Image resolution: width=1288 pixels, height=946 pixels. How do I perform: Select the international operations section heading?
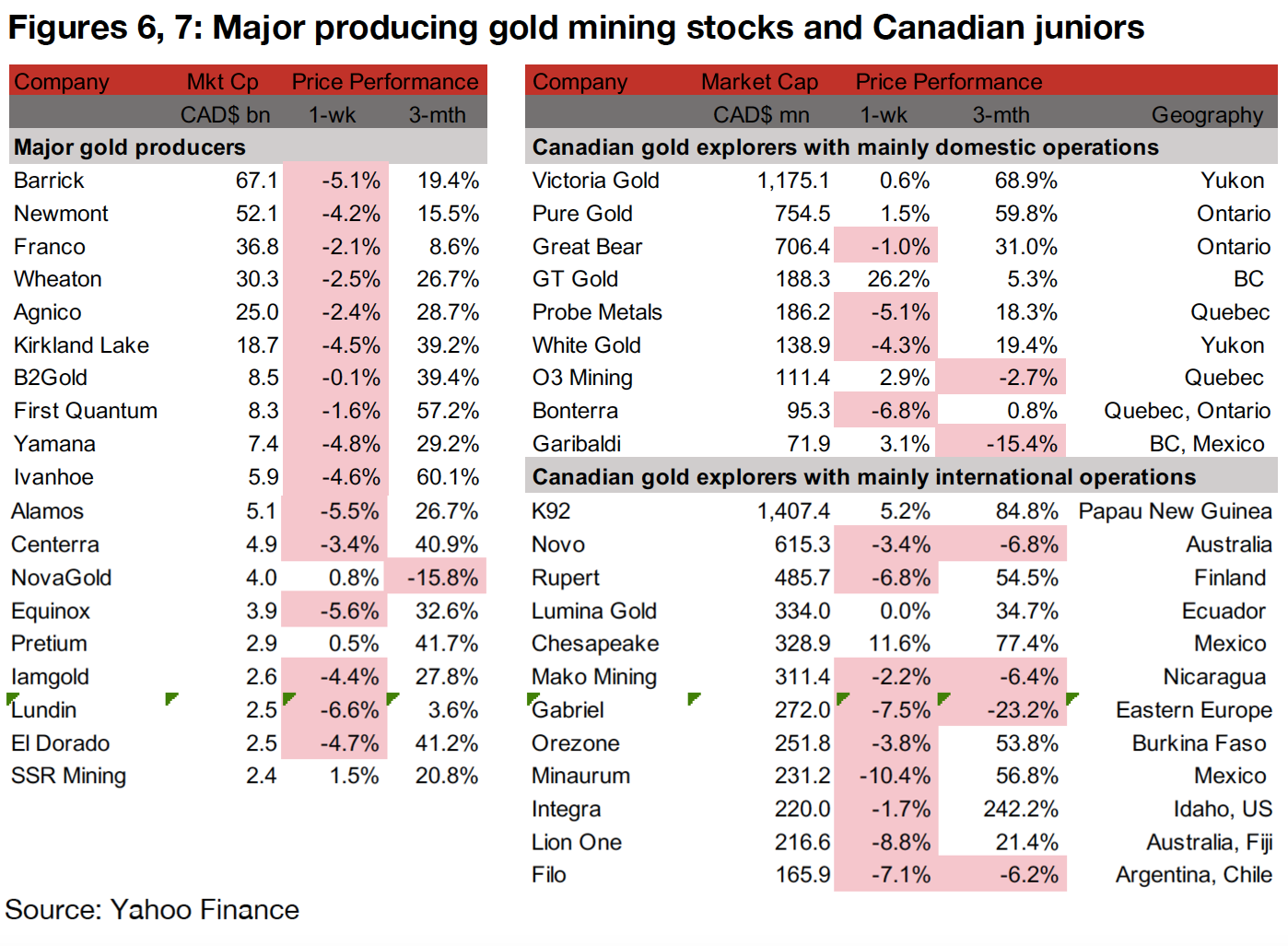click(863, 477)
